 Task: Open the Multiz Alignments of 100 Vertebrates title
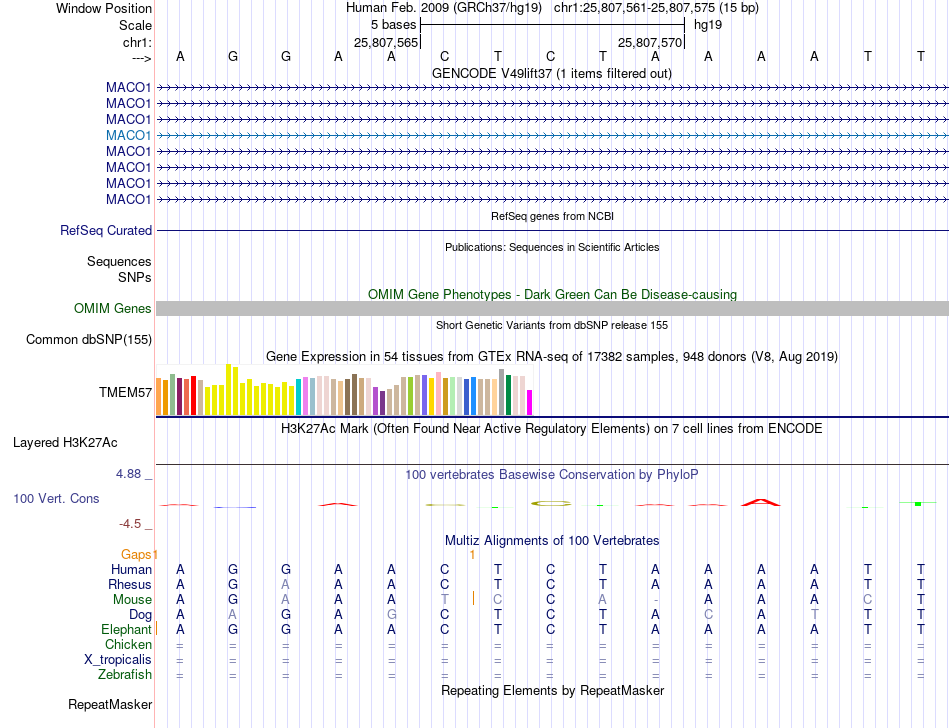[x=552, y=540]
